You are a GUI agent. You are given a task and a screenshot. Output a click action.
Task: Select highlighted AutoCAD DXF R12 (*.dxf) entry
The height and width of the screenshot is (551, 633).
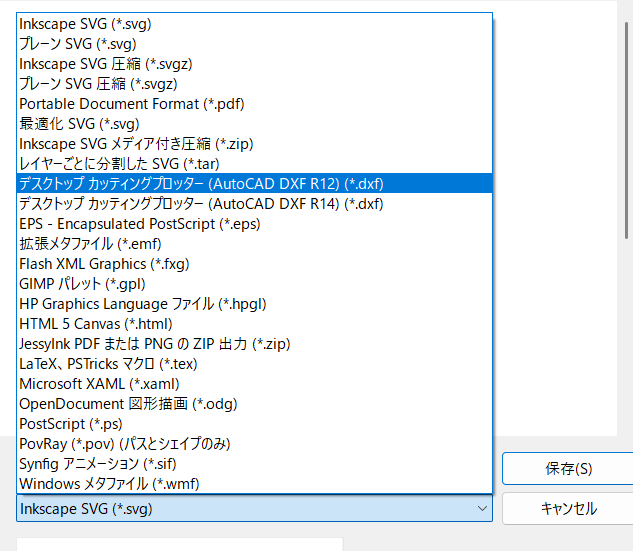tap(254, 184)
